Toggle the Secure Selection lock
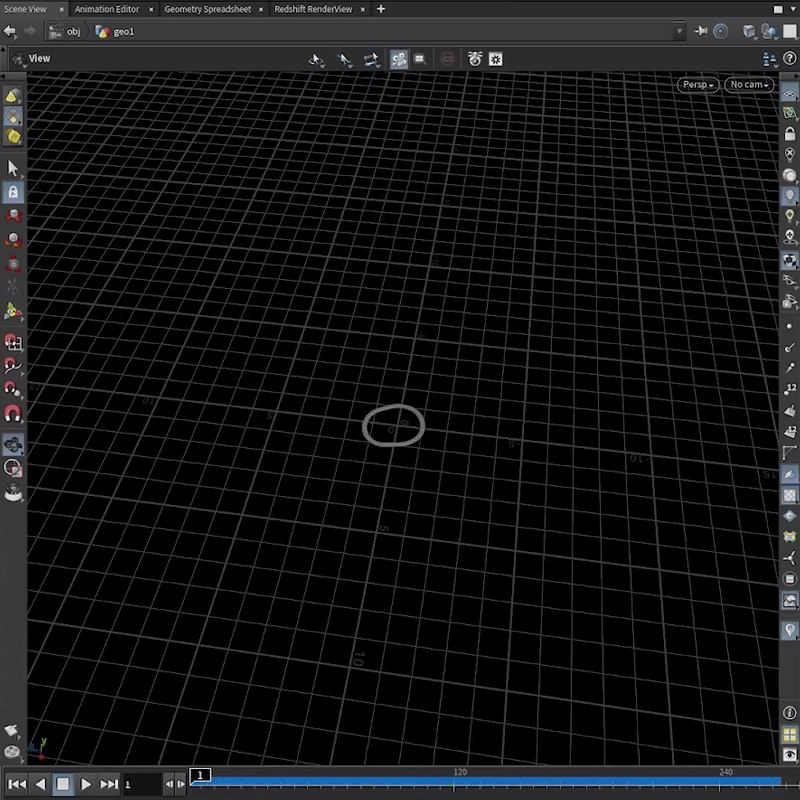This screenshot has height=800, width=800. [x=13, y=192]
